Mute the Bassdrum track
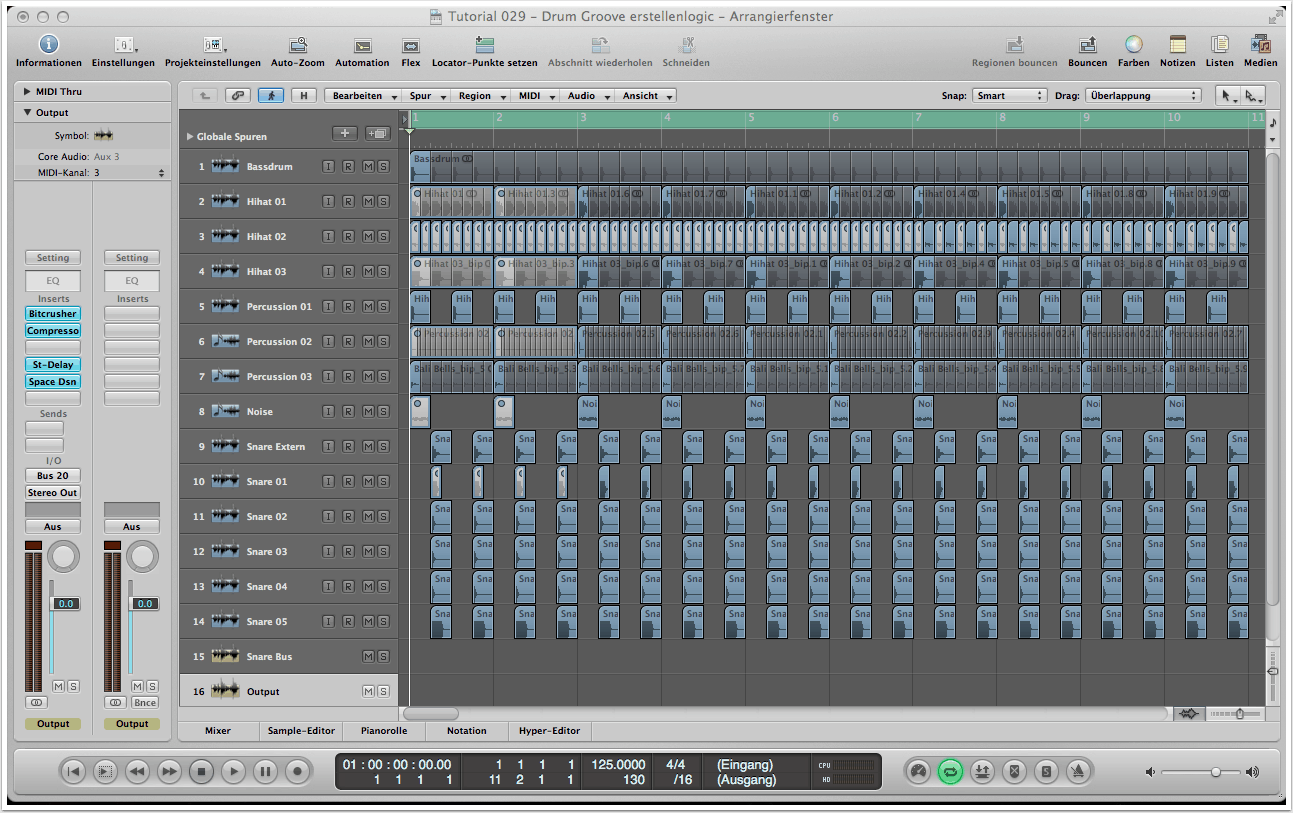 click(x=367, y=167)
